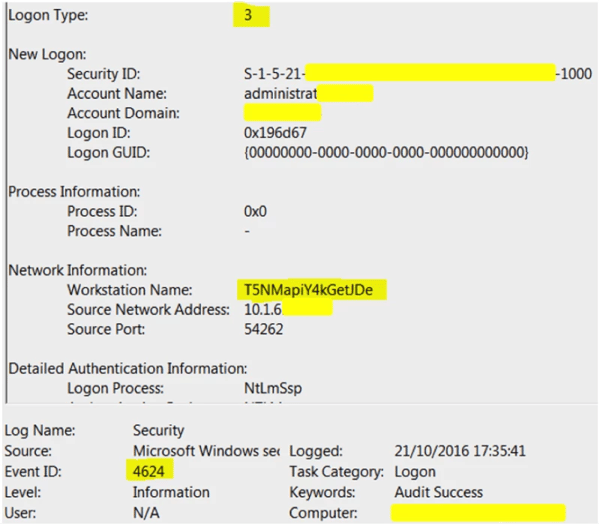
Task: Select the highlighted Computer name field
Action: (x=478, y=512)
